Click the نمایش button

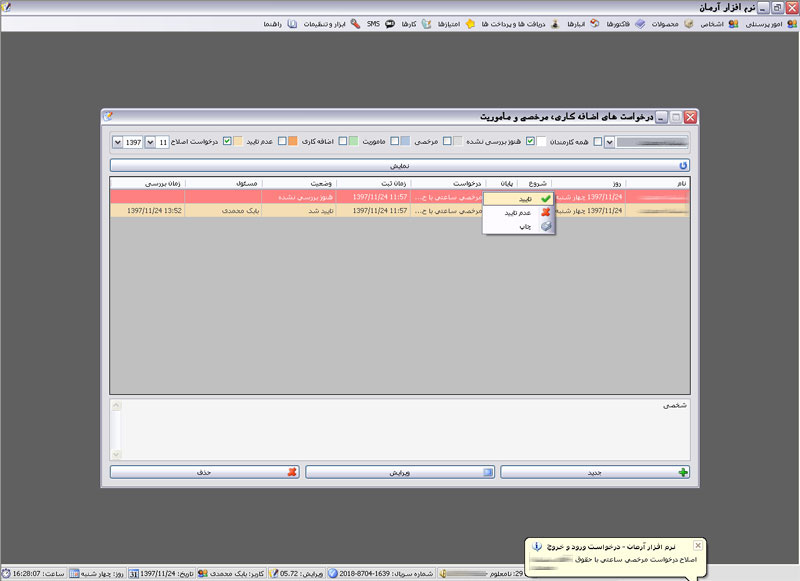pyautogui.click(x=399, y=165)
